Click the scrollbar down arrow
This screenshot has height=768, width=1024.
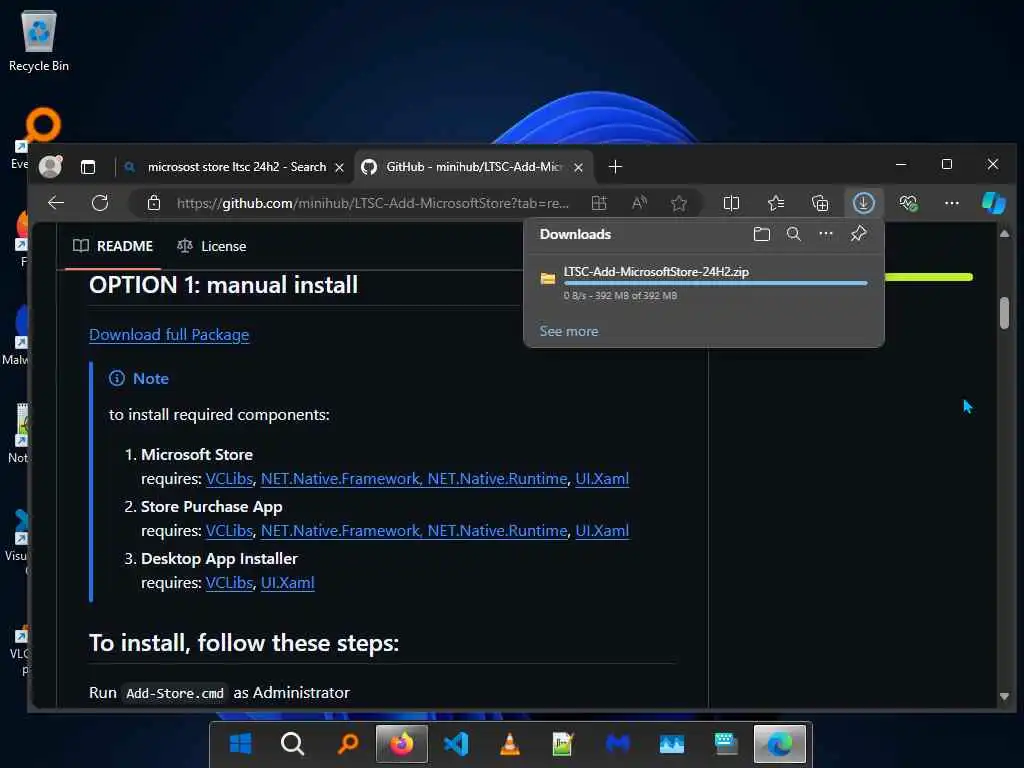[1004, 696]
